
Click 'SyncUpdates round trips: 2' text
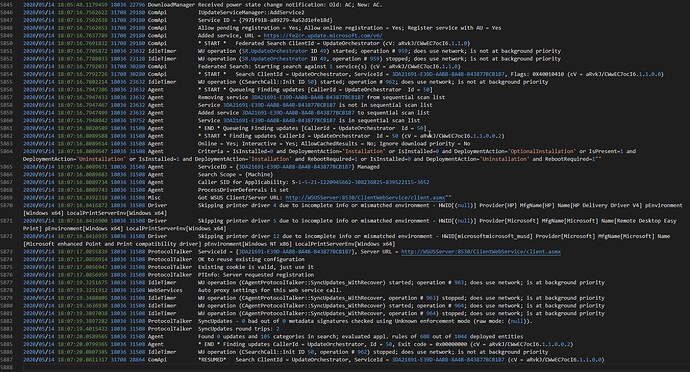click(x=239, y=329)
